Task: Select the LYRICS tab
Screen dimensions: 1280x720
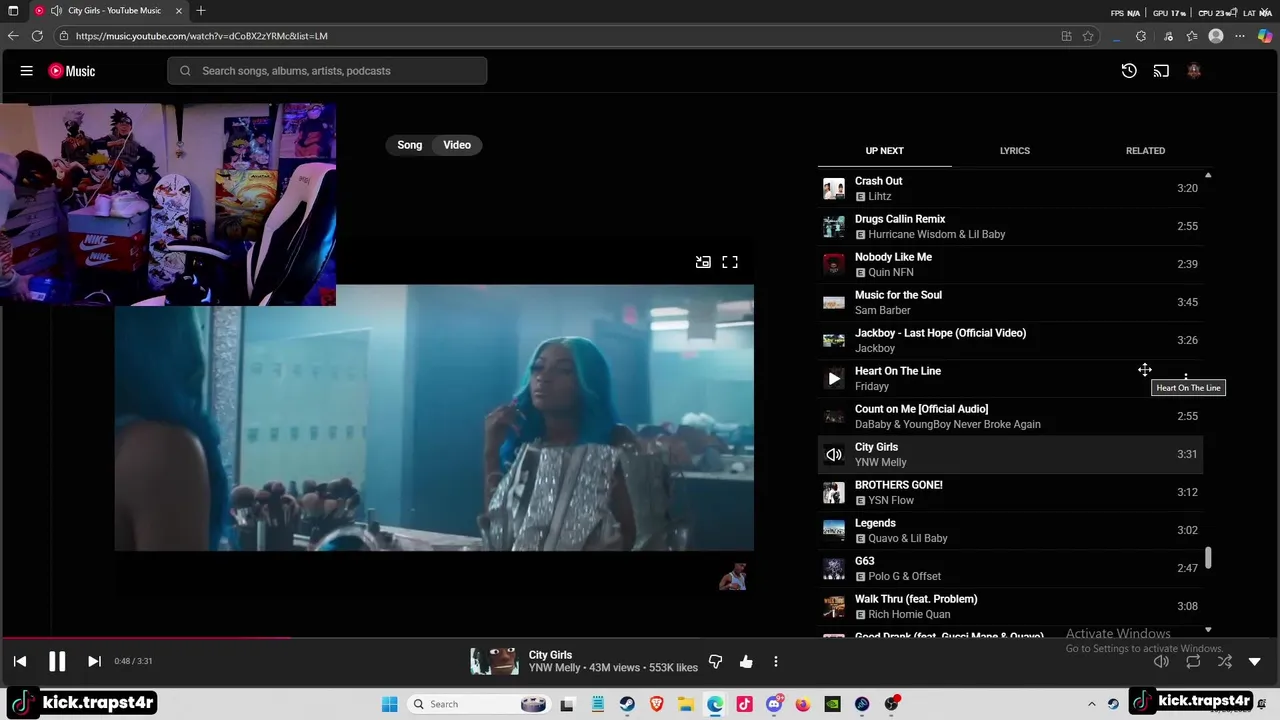Action: coord(1014,151)
